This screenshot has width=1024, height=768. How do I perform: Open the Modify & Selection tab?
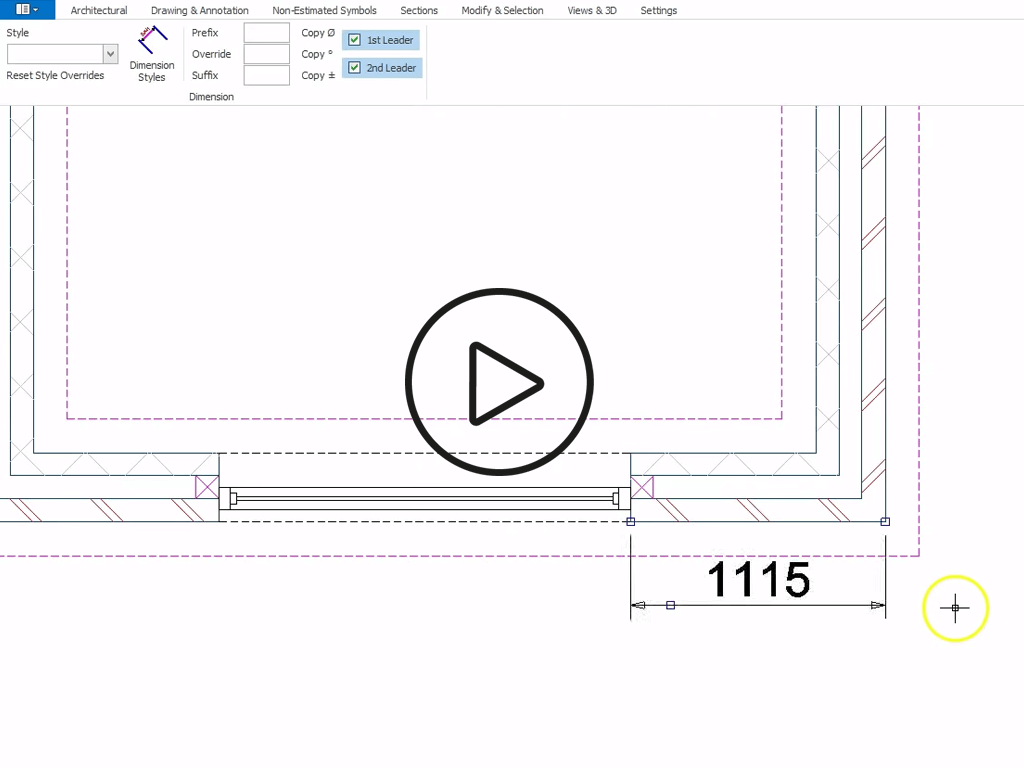coord(502,10)
